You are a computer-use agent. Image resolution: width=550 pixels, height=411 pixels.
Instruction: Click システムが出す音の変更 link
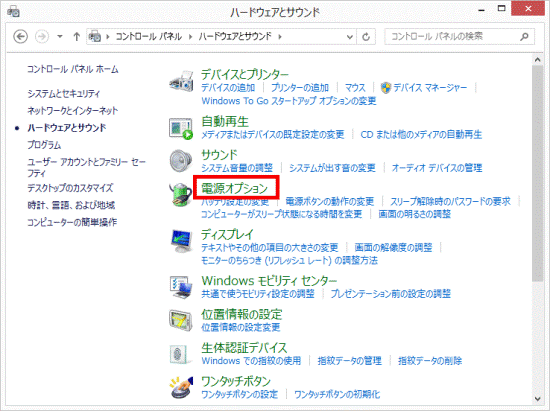point(332,168)
